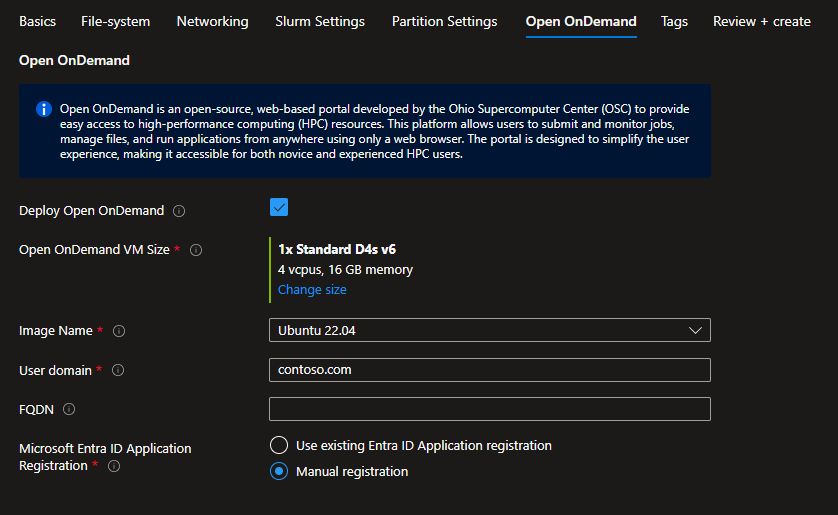Click info icon beside Open OnDemand VM Size
This screenshot has width=838, height=515.
pos(196,250)
